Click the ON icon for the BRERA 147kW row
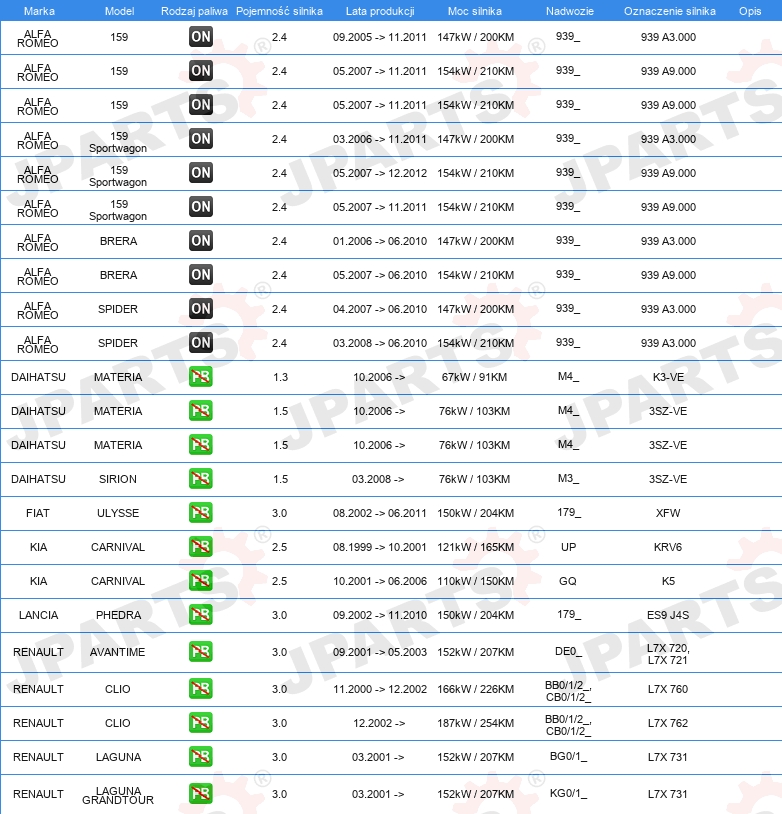Viewport: 782px width, 814px height. [201, 241]
